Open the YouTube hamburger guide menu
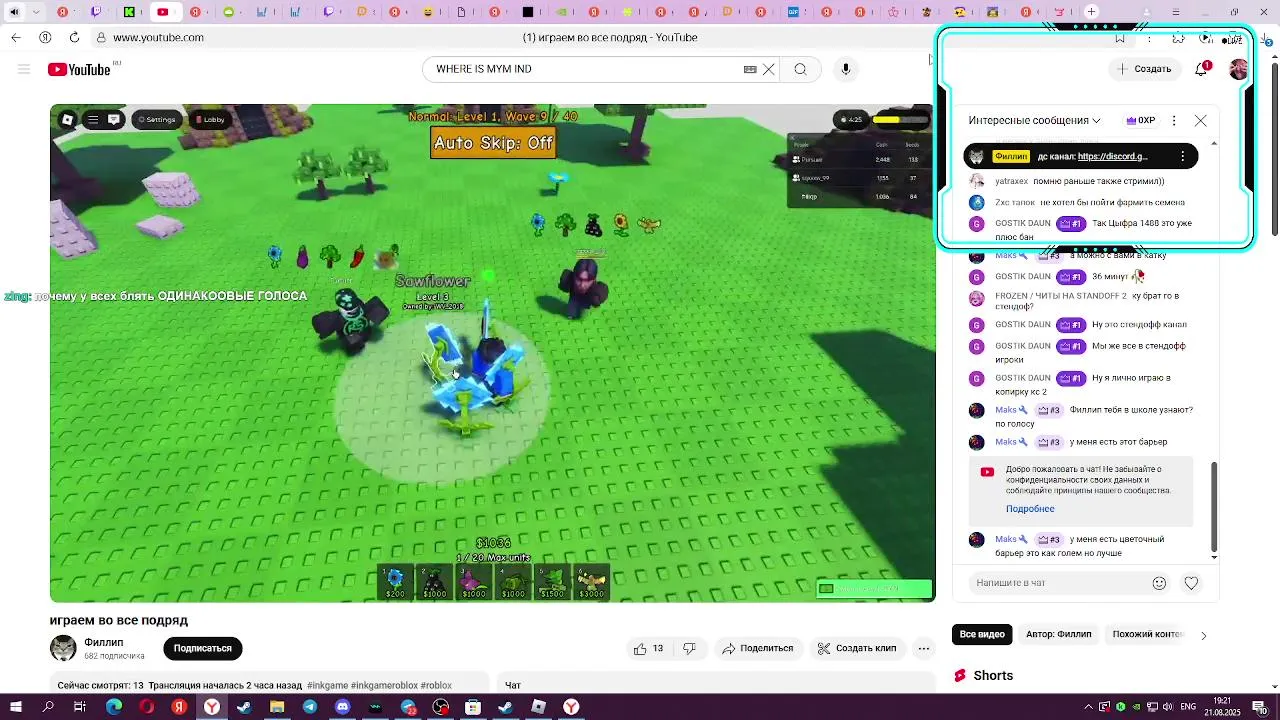 click(x=24, y=69)
